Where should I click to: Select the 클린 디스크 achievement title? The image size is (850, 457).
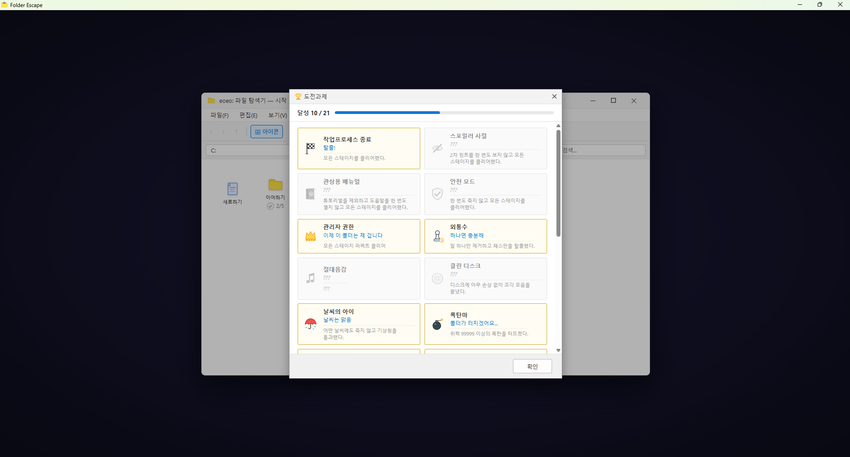465,266
